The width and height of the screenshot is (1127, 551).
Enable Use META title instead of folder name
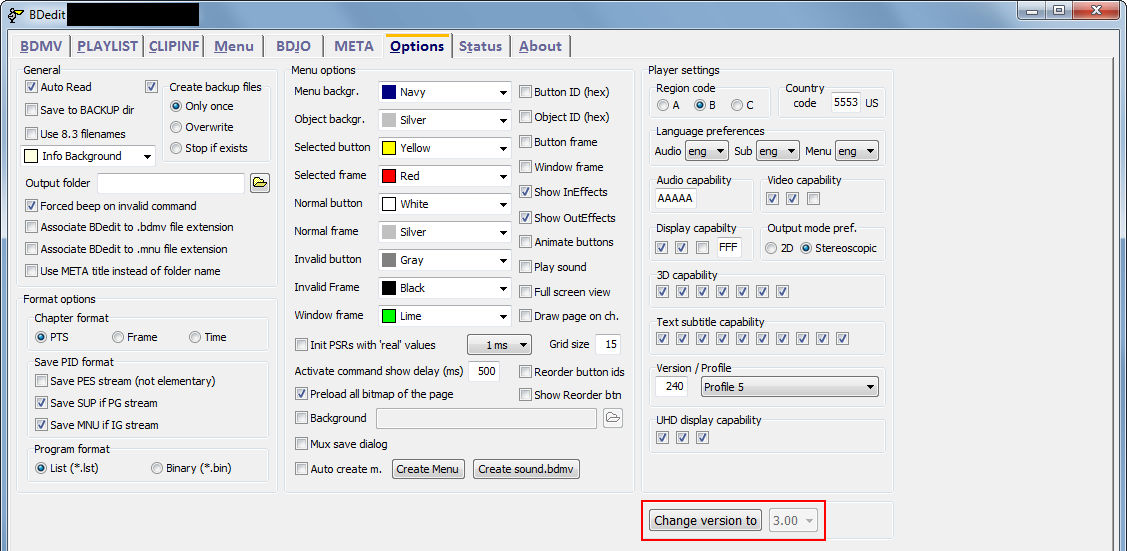pyautogui.click(x=31, y=271)
